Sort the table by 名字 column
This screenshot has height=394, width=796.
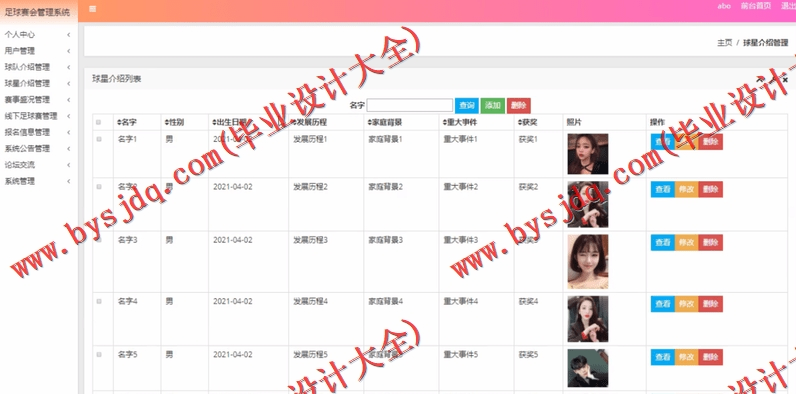pos(126,122)
